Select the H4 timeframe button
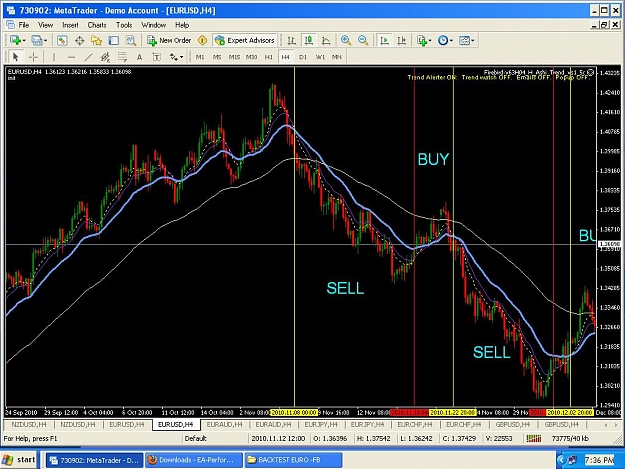This screenshot has width=625, height=469. click(x=285, y=57)
